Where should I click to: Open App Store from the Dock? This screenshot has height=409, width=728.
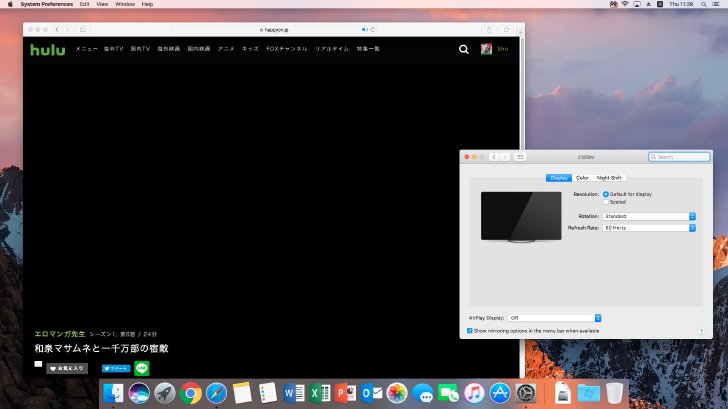point(500,393)
